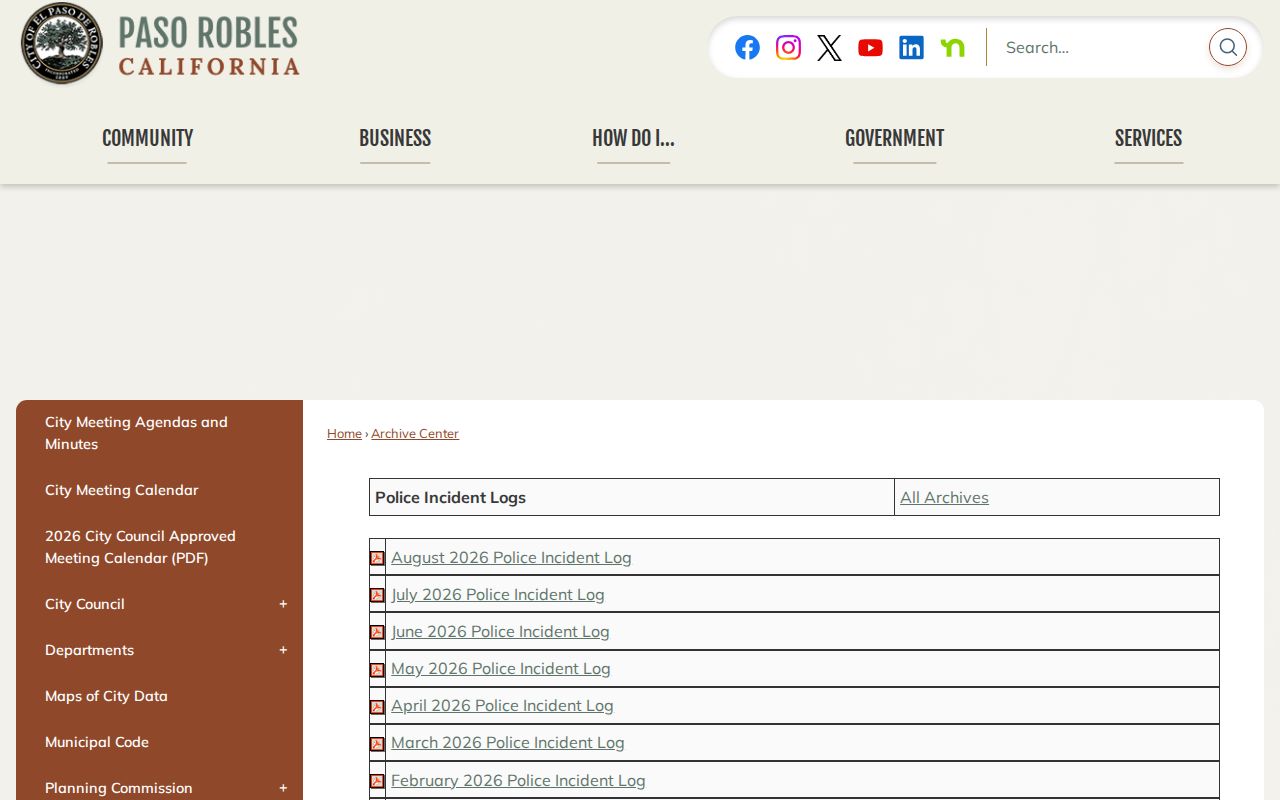Expand the Planning Commission sidebar submenu

pyautogui.click(x=283, y=788)
